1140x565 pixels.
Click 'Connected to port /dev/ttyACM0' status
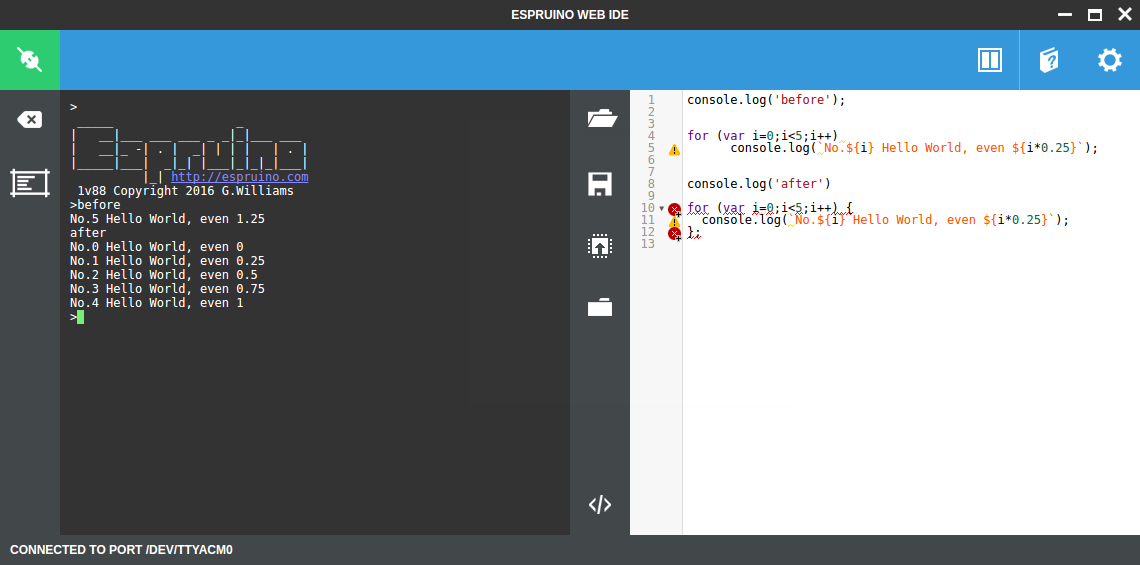(121, 550)
